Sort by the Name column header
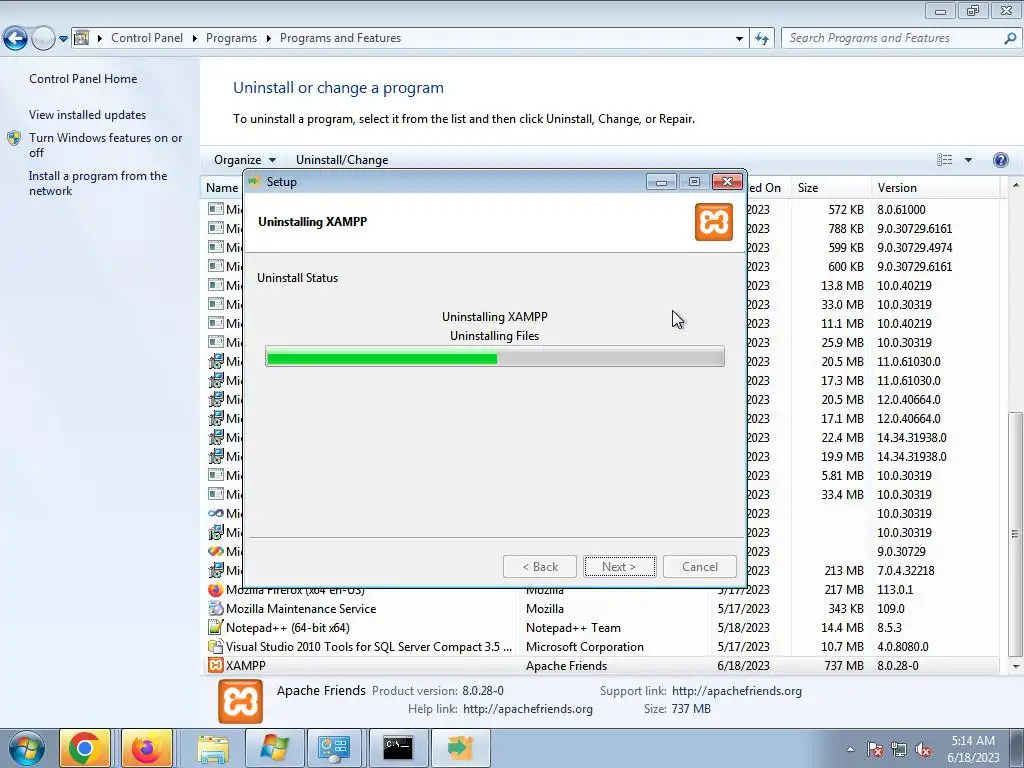The image size is (1024, 768). click(x=222, y=187)
